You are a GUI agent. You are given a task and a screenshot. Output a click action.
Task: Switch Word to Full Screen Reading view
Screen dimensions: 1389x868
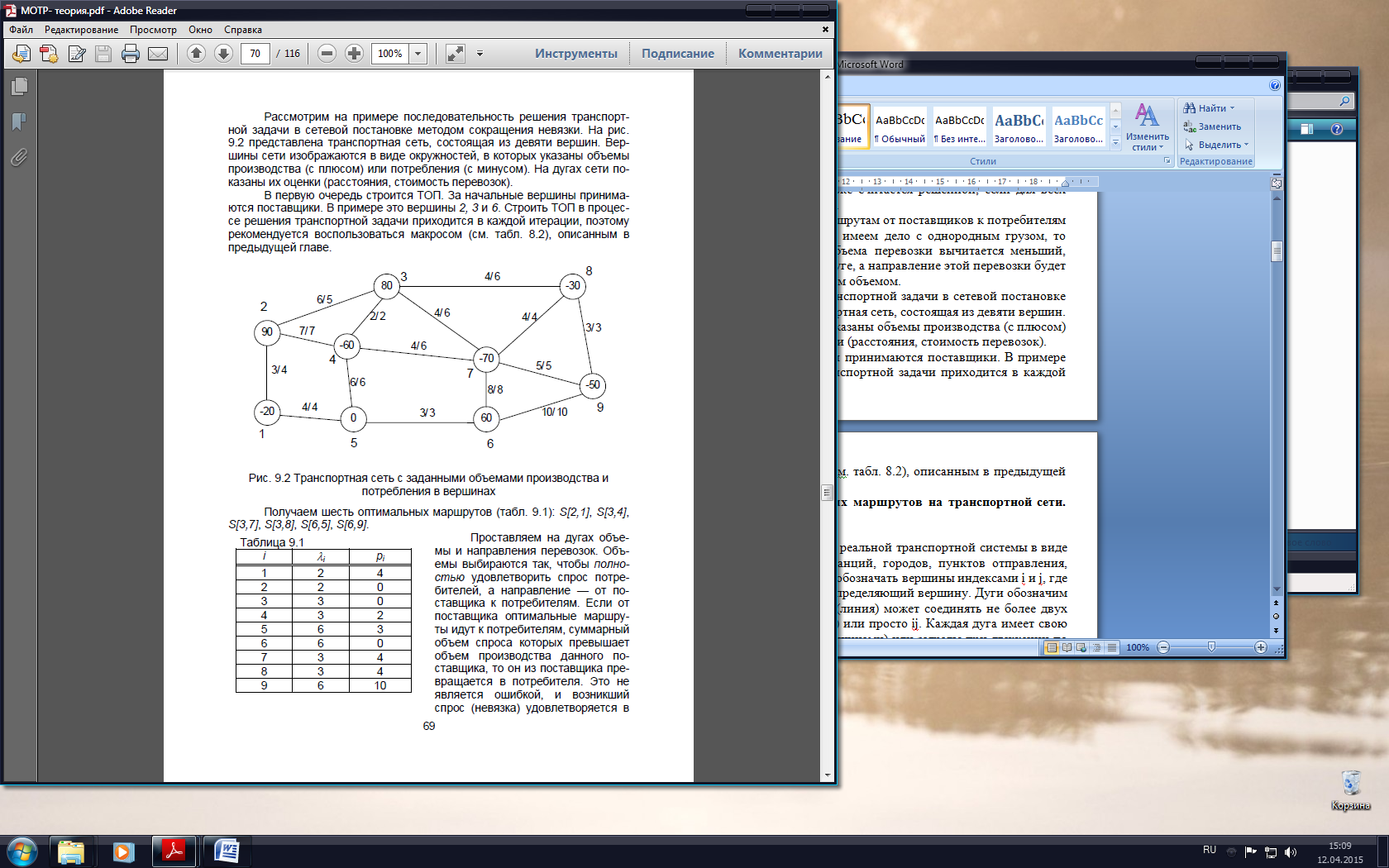(1067, 647)
